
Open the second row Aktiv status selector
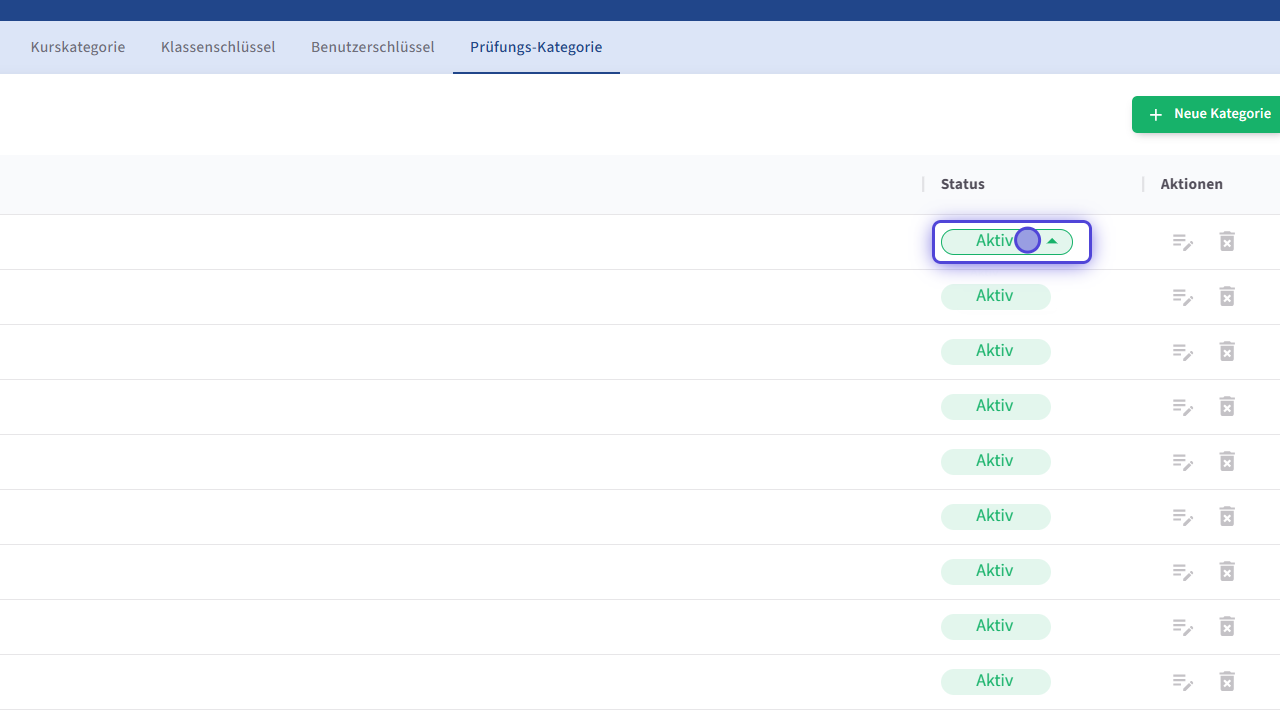(x=995, y=297)
